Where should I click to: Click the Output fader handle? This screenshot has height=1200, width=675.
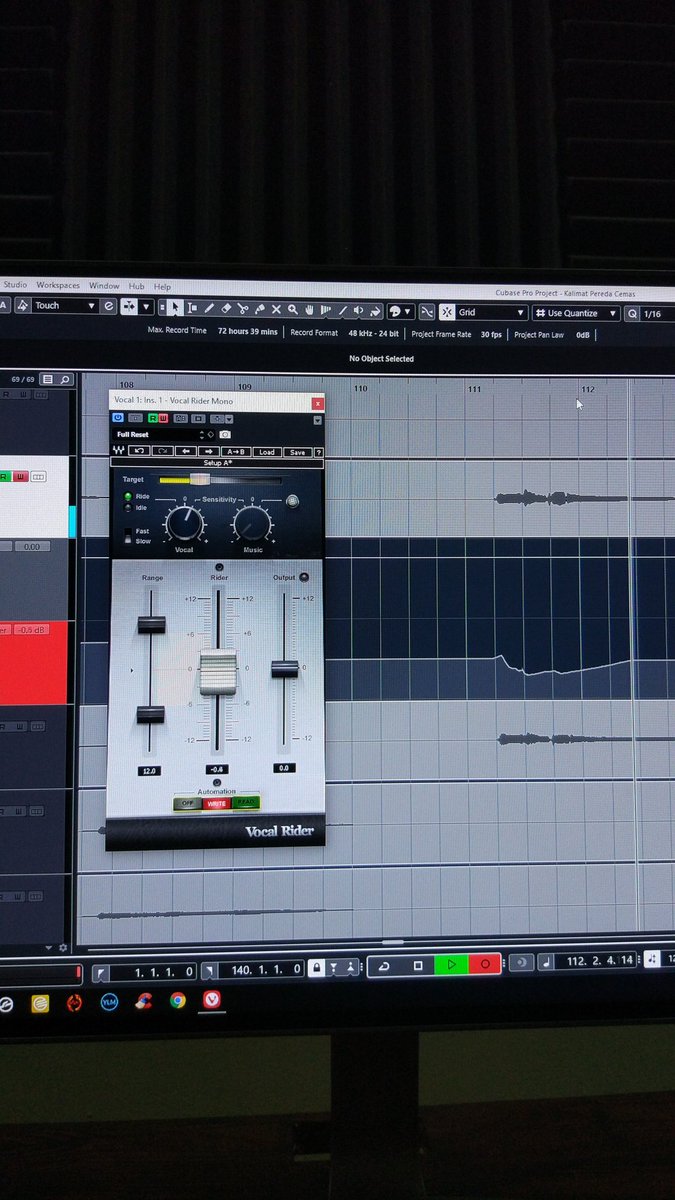(x=284, y=668)
